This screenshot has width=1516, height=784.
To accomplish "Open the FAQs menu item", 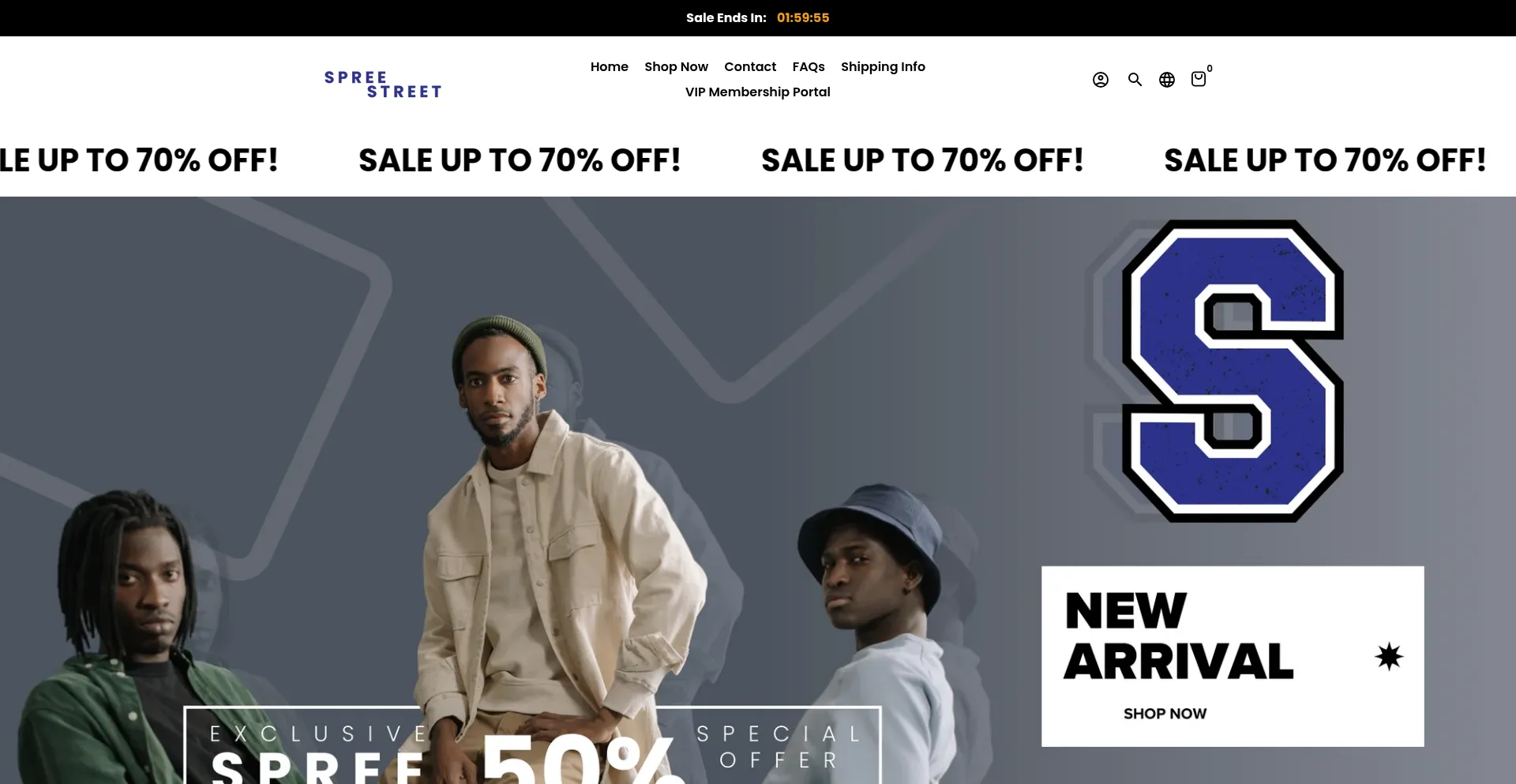I will click(809, 67).
